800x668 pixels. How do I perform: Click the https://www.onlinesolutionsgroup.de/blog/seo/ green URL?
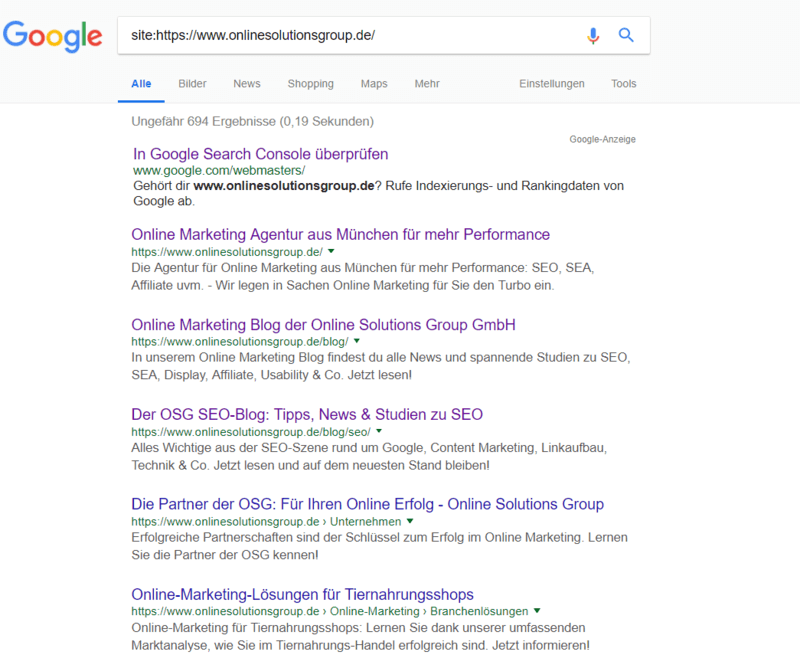click(x=251, y=432)
